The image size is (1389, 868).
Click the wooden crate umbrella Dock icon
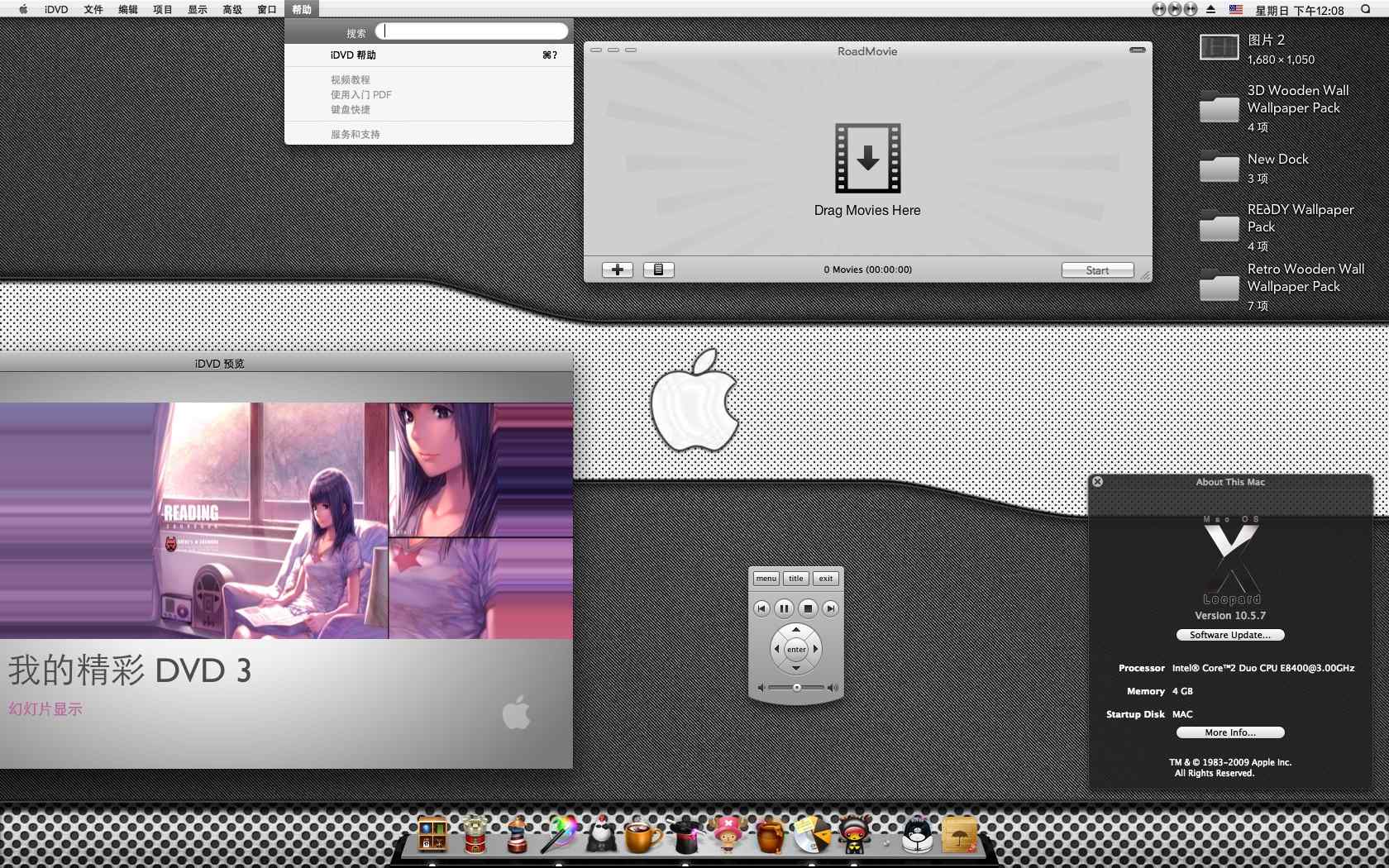coord(960,834)
